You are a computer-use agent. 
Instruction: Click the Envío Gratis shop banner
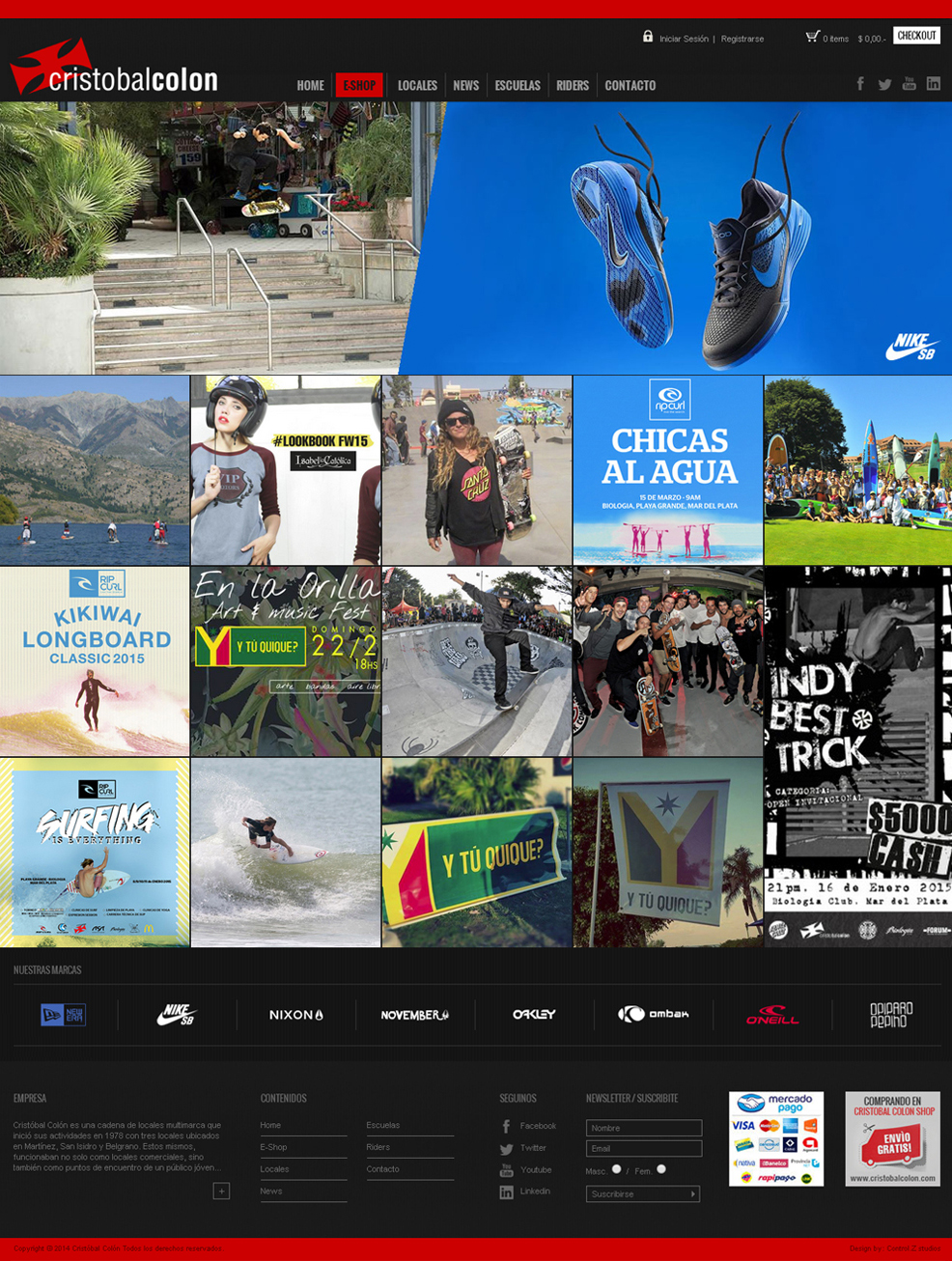[x=893, y=1139]
